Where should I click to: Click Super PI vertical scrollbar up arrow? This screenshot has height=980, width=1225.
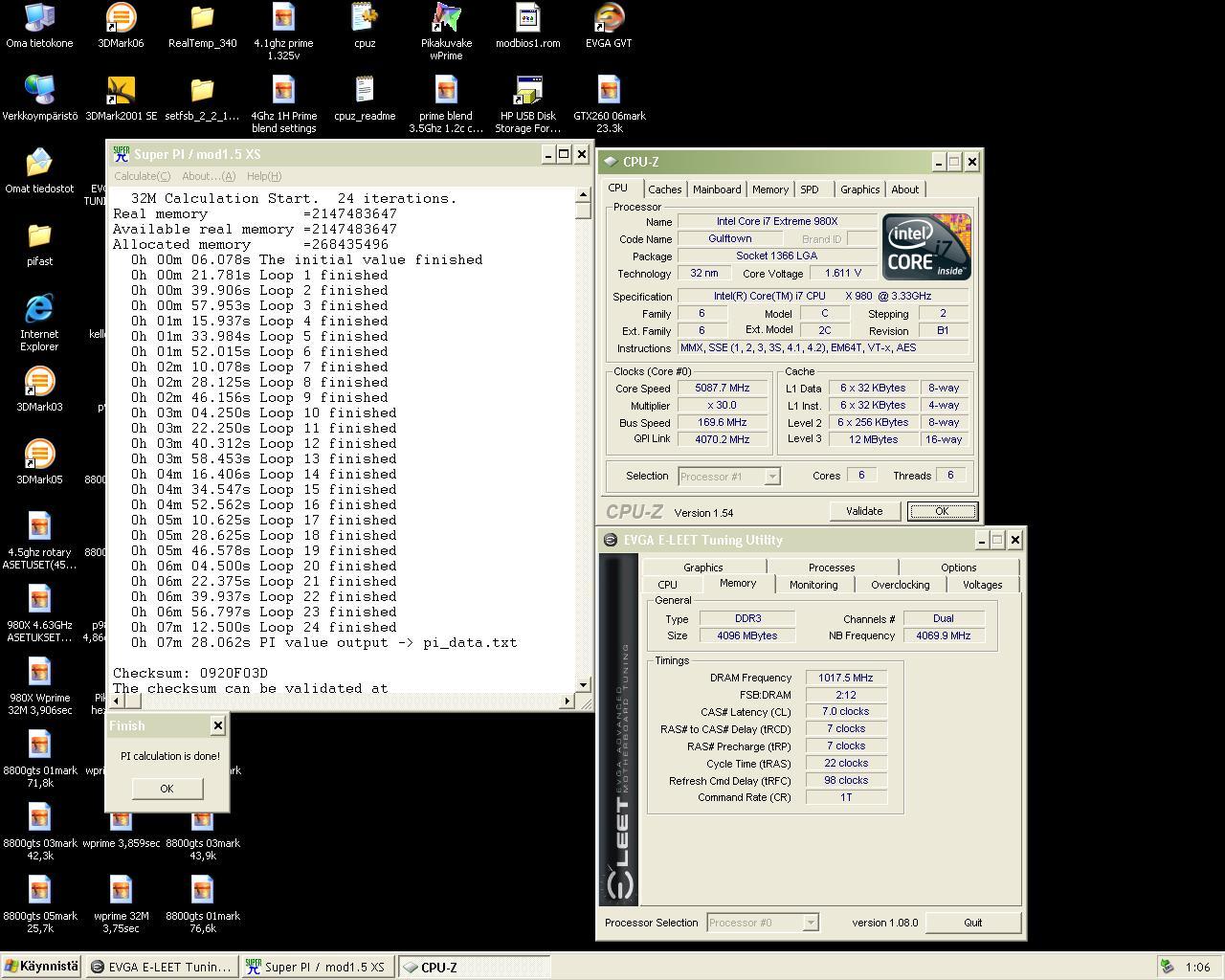pyautogui.click(x=583, y=195)
